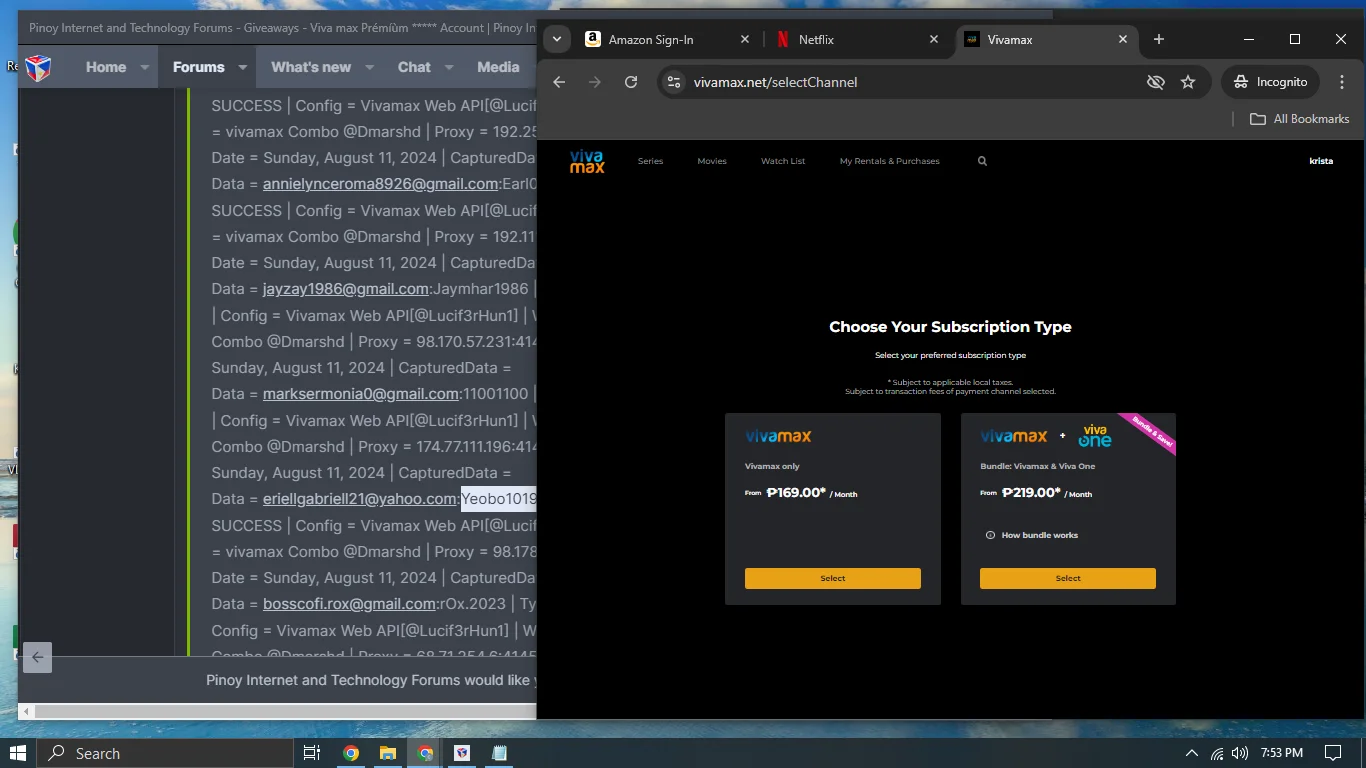Click the forum logo icon beside Home
Image resolution: width=1366 pixels, height=768 pixels.
coord(38,67)
